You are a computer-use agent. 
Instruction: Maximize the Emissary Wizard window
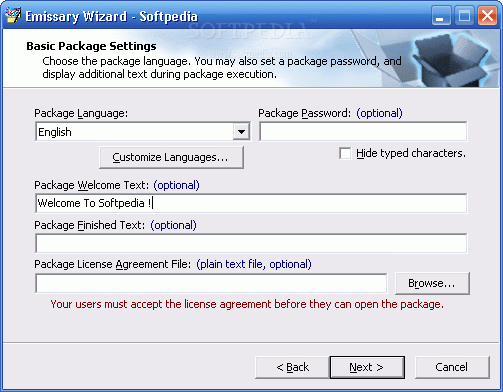click(x=464, y=16)
